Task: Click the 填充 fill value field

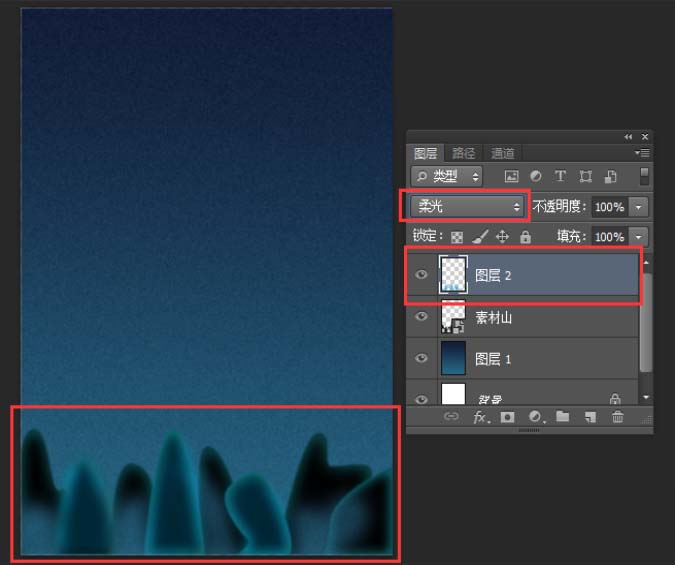Action: [x=609, y=236]
